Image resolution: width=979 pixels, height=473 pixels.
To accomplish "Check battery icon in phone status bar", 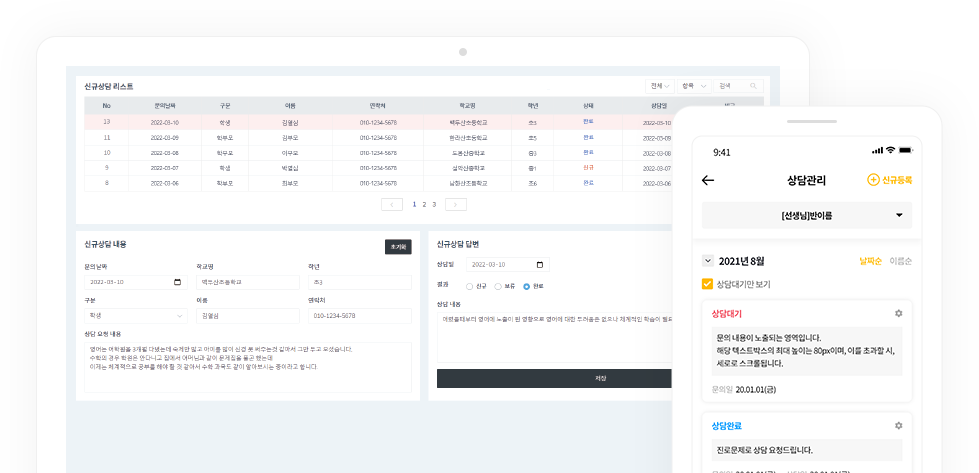I will (907, 150).
